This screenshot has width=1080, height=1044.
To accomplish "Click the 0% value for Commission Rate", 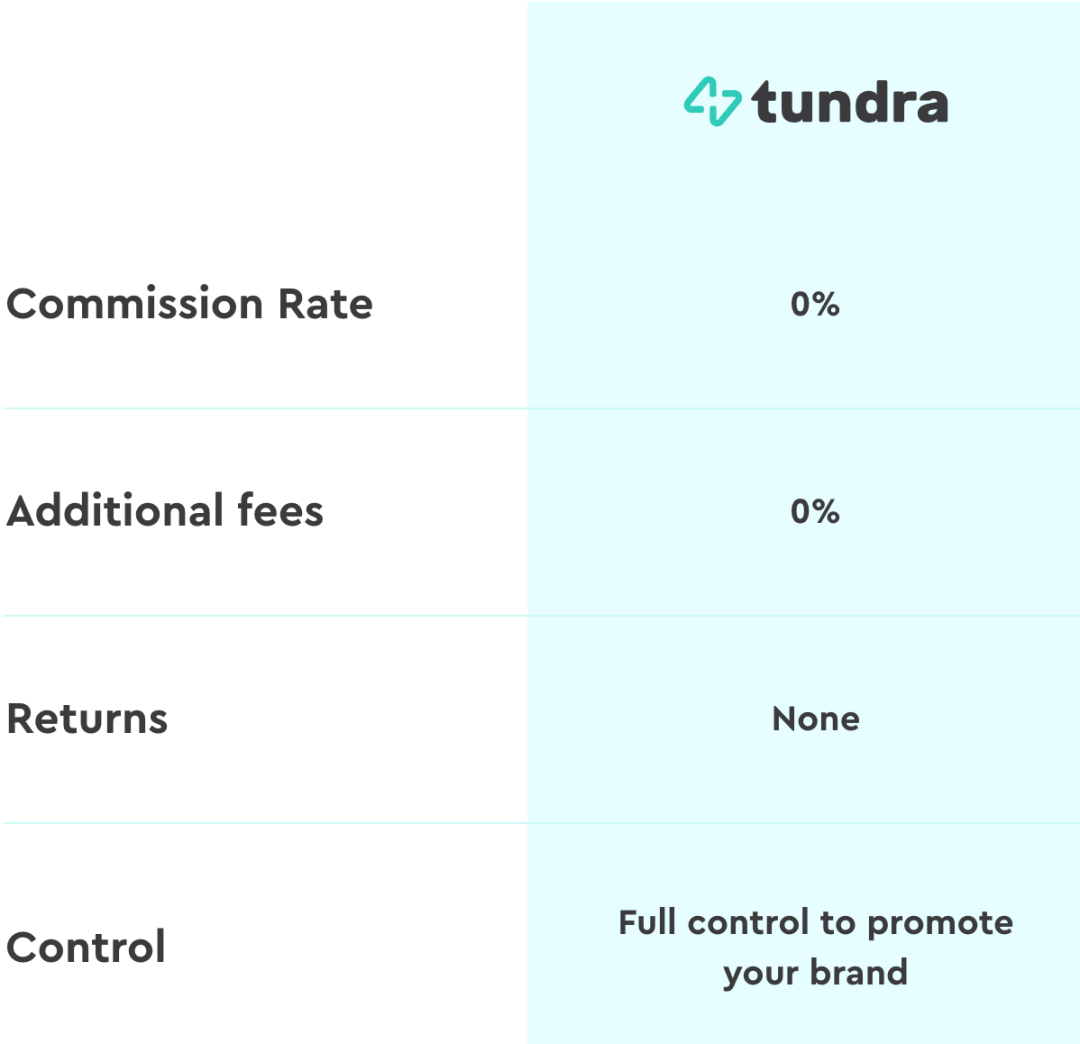I will tap(815, 304).
